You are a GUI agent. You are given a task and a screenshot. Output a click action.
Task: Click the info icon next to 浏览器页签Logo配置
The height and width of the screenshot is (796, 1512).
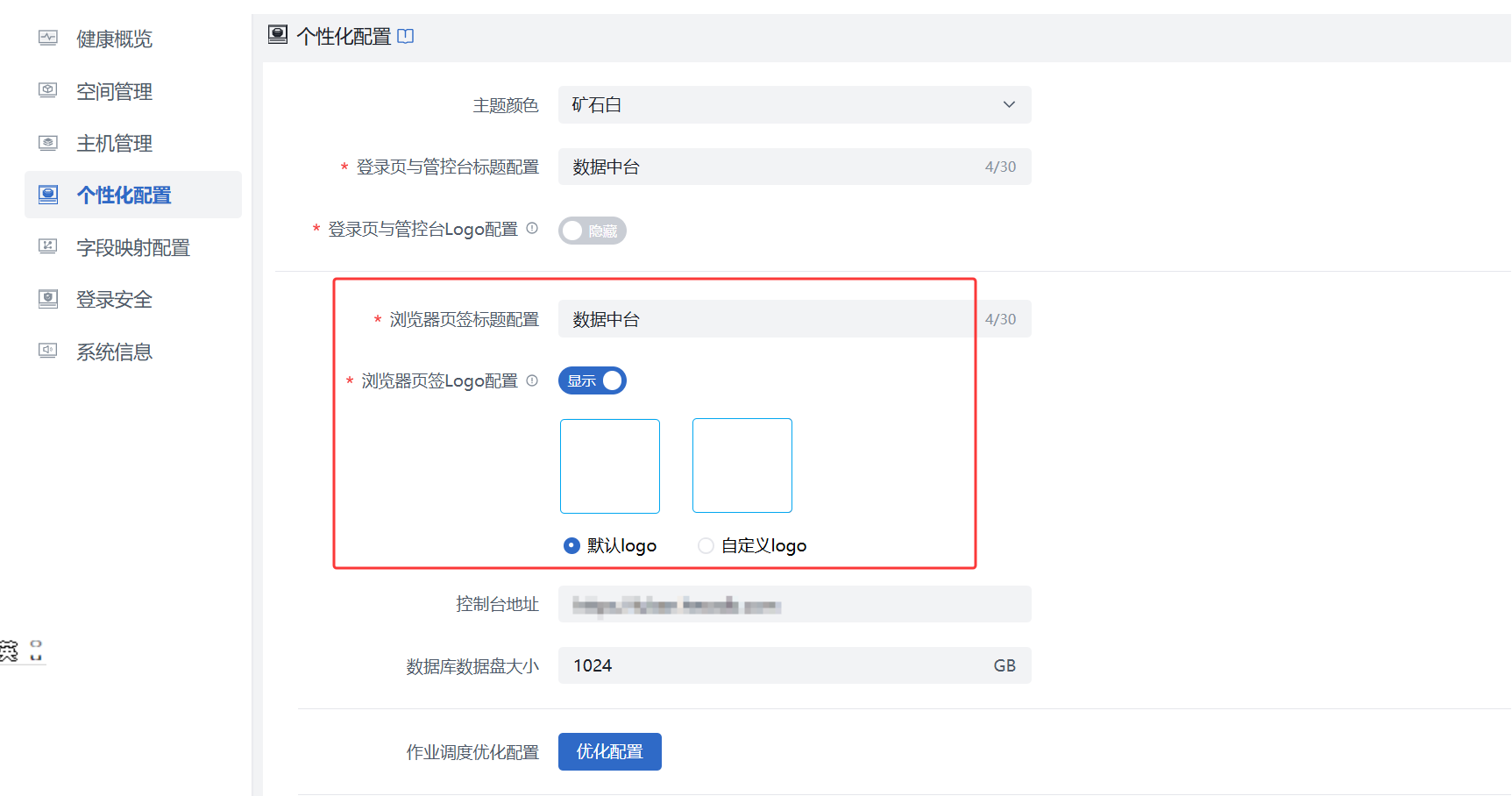pos(532,380)
